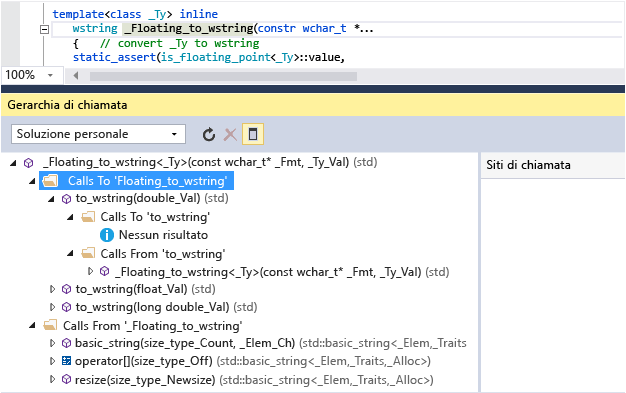Image resolution: width=626 pixels, height=393 pixels.
Task: Select the 'Calls To Floating_to_wstring' row
Action: coord(136,181)
